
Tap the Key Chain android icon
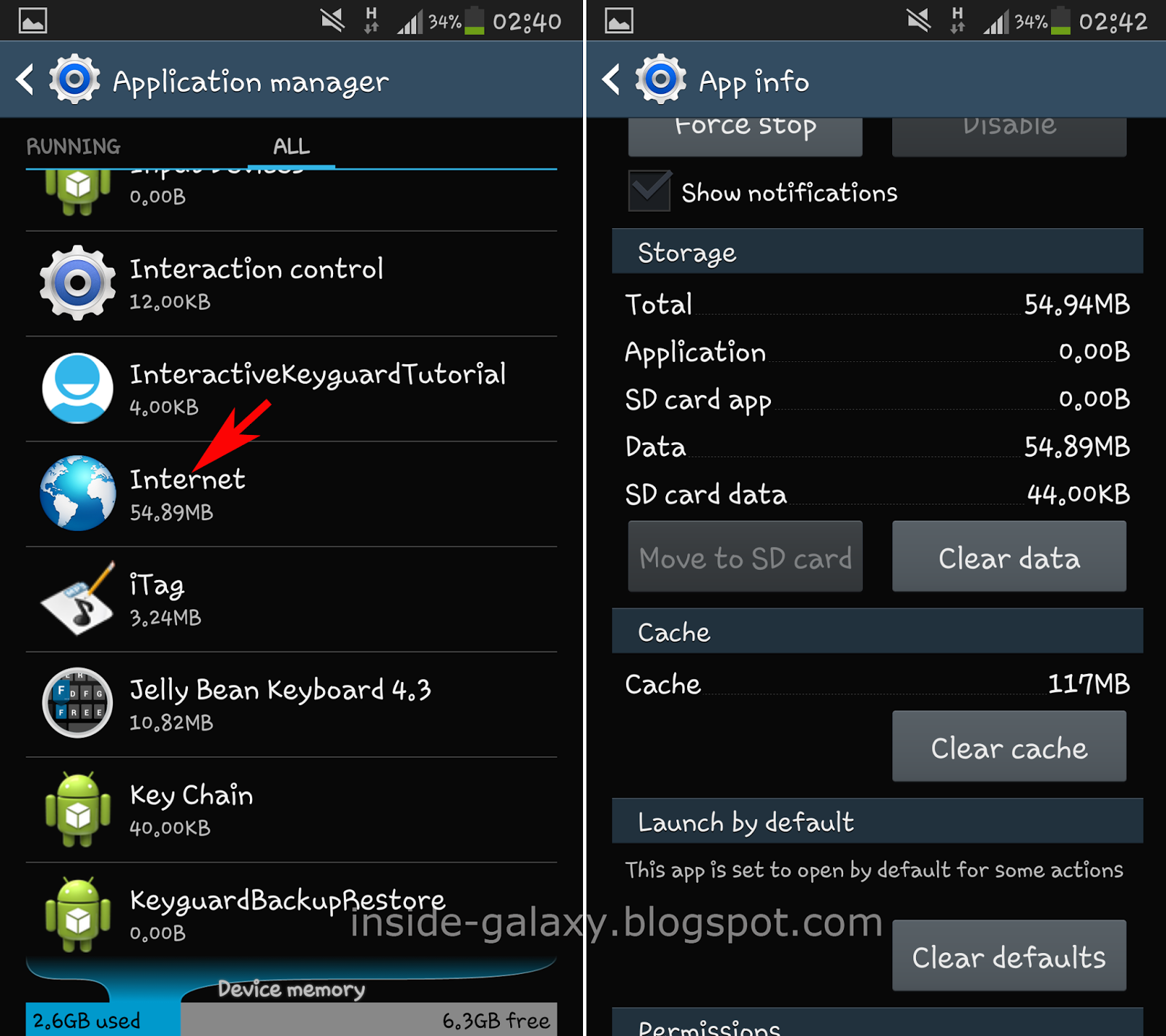pyautogui.click(x=78, y=809)
